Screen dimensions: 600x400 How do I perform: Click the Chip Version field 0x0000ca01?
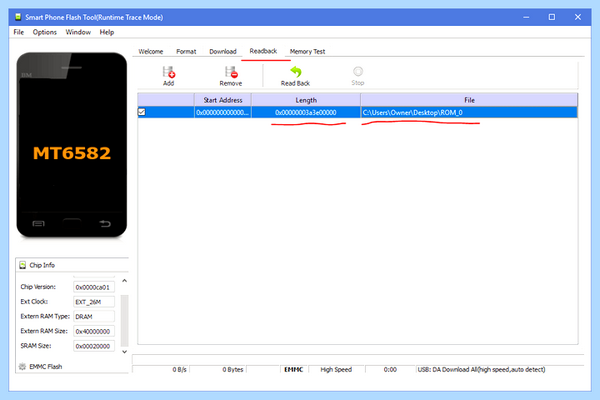pos(94,287)
